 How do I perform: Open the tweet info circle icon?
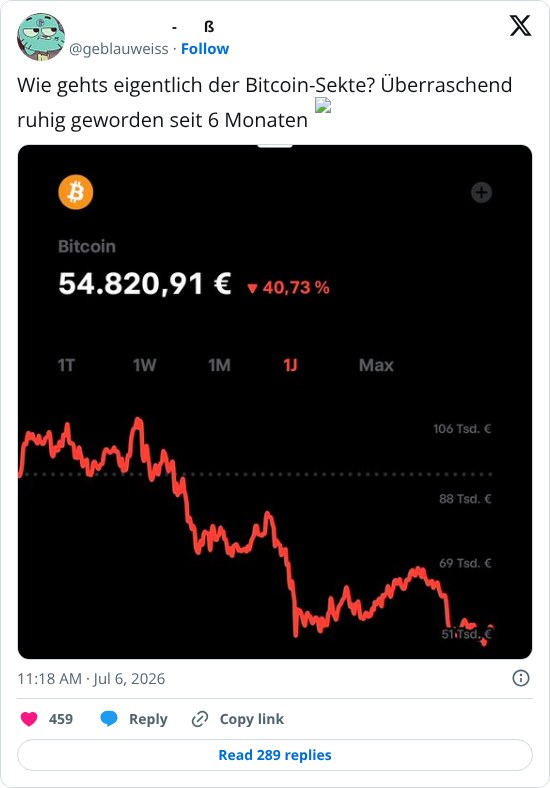click(520, 678)
